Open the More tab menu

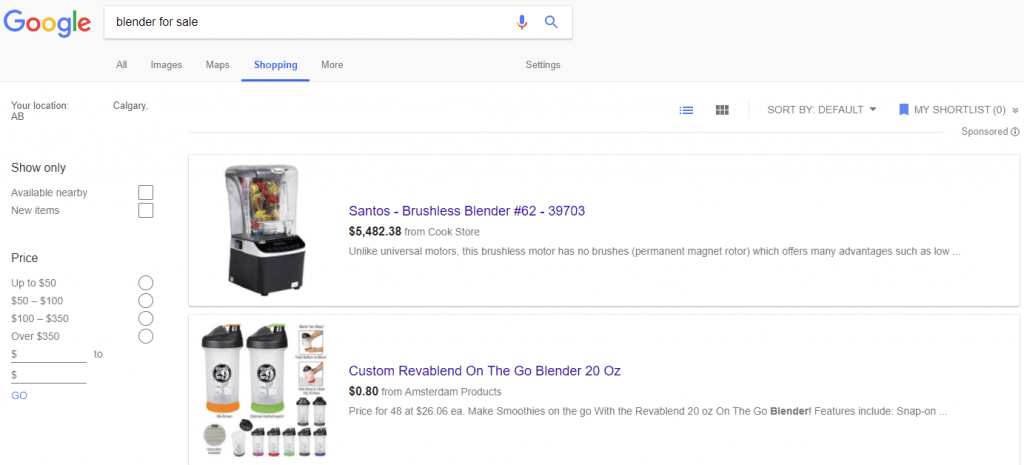(332, 65)
